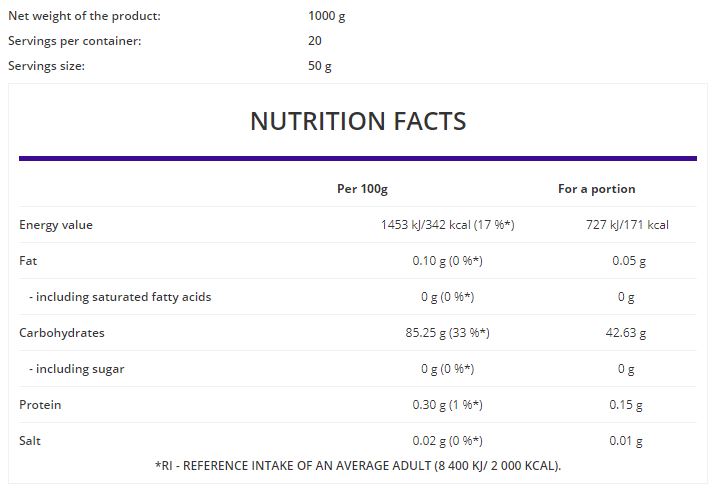
Task: Click the 42.63 g carbohydrates portion value
Action: (x=627, y=333)
